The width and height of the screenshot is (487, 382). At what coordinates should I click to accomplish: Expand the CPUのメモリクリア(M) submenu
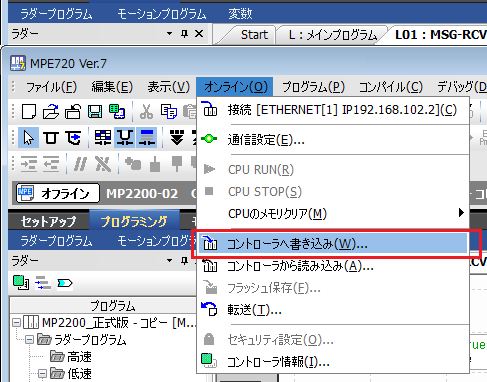[333, 213]
